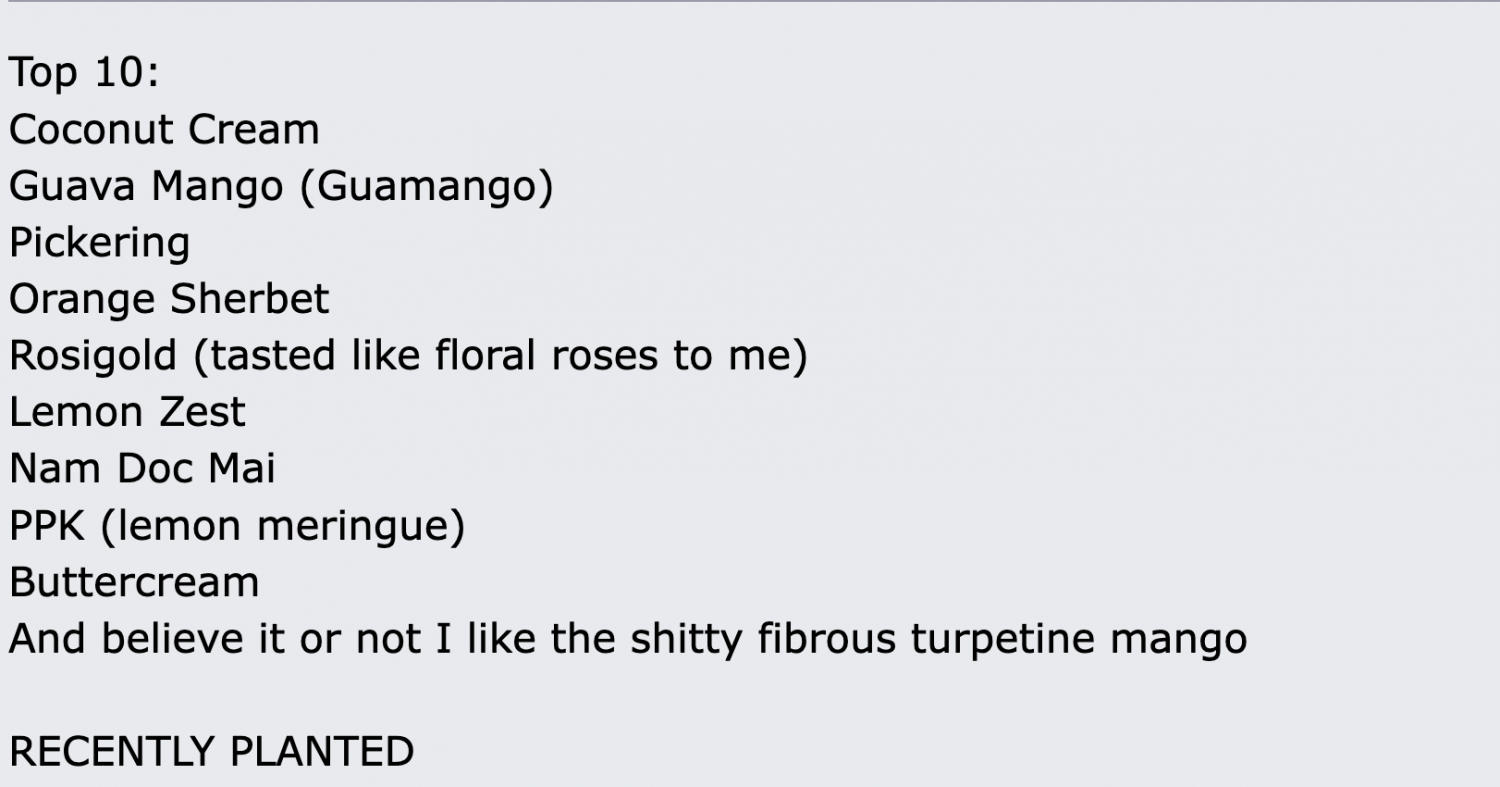This screenshot has height=787, width=1500.
Task: Click the word 'Sherbet'
Action: tap(249, 299)
